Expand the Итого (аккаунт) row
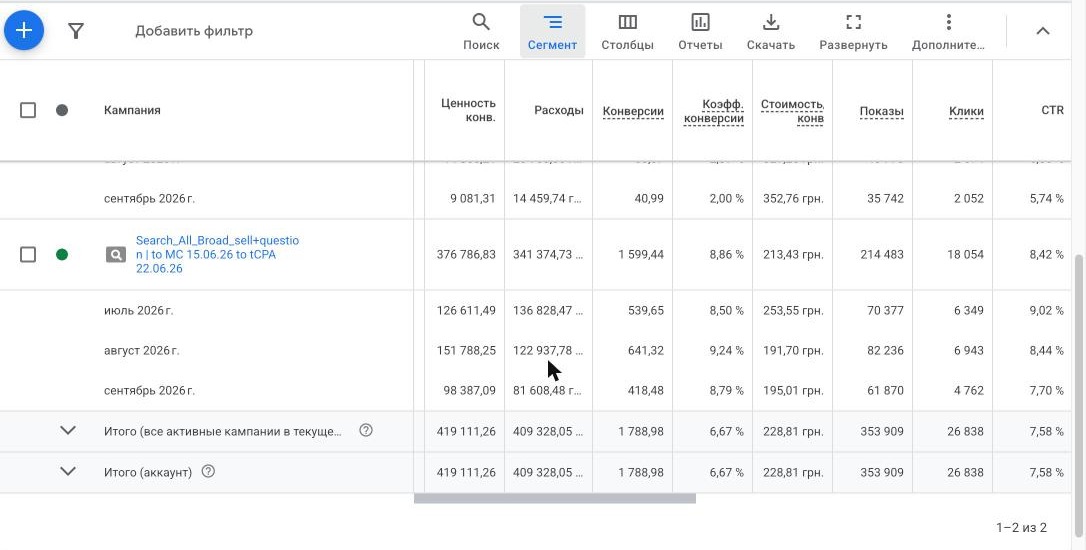Viewport: 1086px width, 550px height. point(67,471)
